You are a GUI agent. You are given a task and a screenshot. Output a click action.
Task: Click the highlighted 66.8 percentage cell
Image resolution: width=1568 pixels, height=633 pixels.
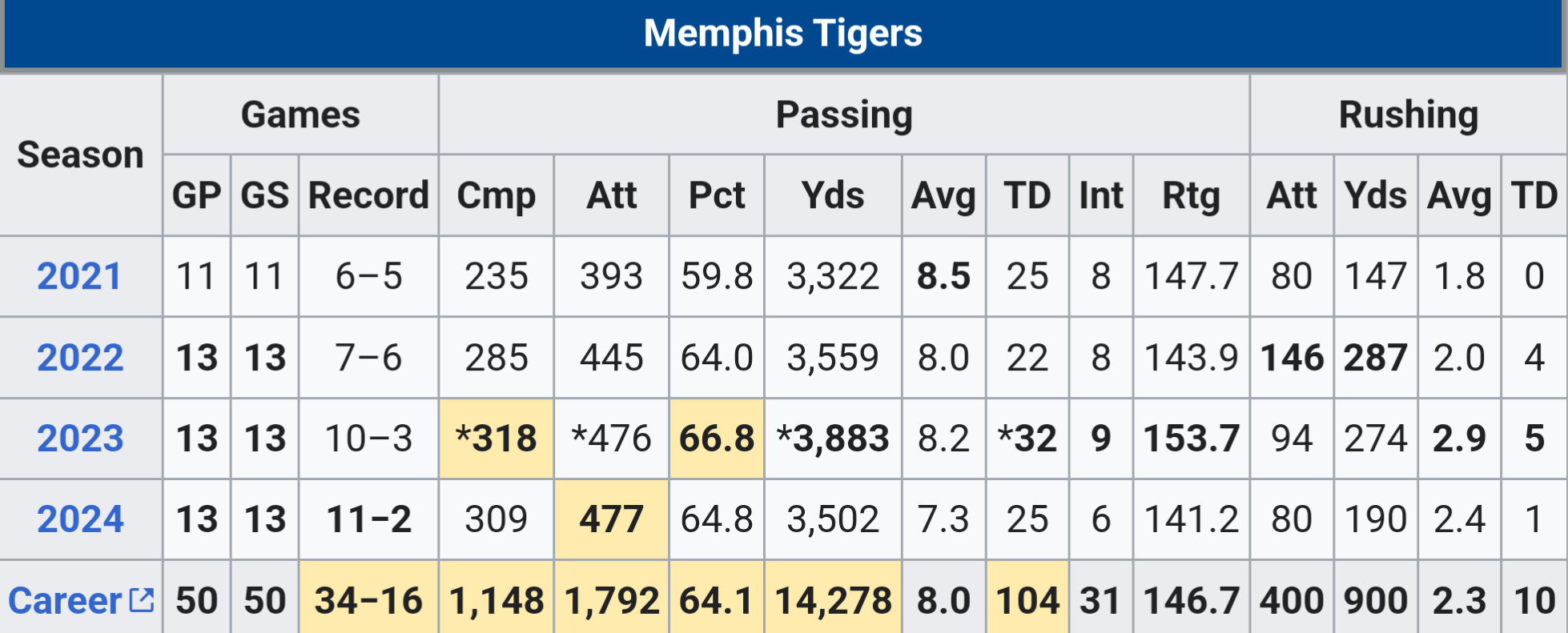point(717,439)
